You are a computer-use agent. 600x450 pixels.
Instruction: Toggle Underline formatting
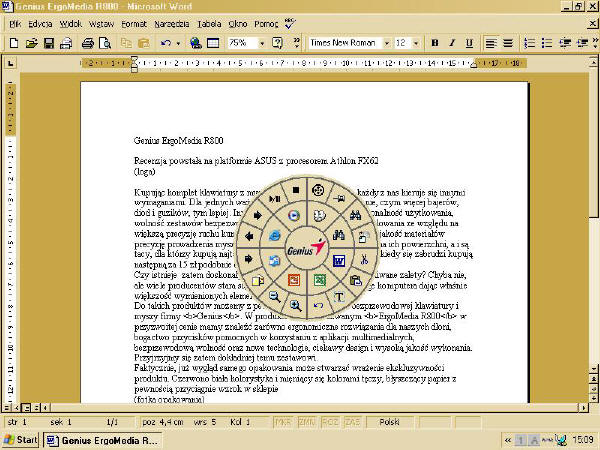[469, 43]
